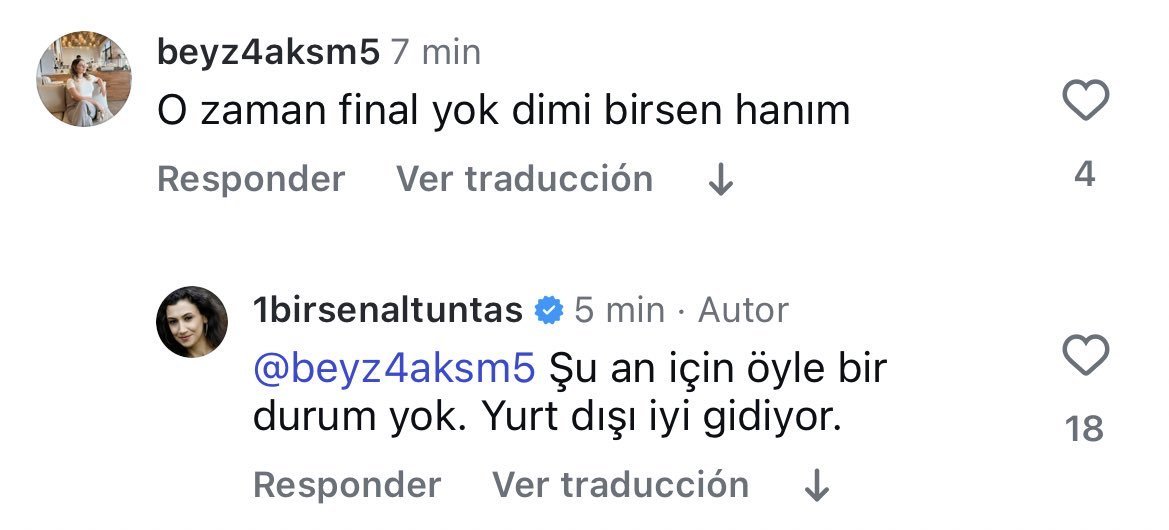Like the comment by beyz4aksm5
The image size is (1169, 530).
pyautogui.click(x=1084, y=102)
